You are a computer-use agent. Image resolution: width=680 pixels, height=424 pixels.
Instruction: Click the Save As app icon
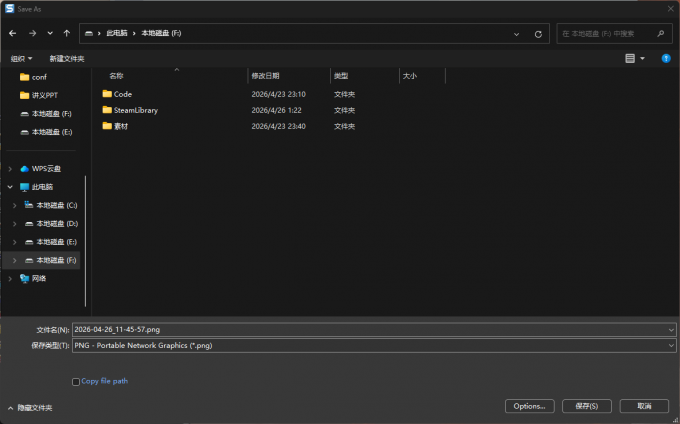9,9
